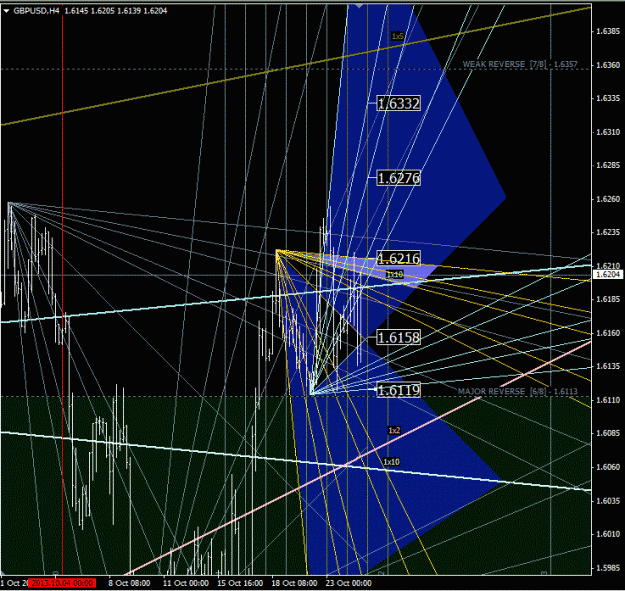The width and height of the screenshot is (625, 591).
Task: Click the MAJOR REVERSE [6/8] - 1.6113 label
Action: click(x=517, y=391)
